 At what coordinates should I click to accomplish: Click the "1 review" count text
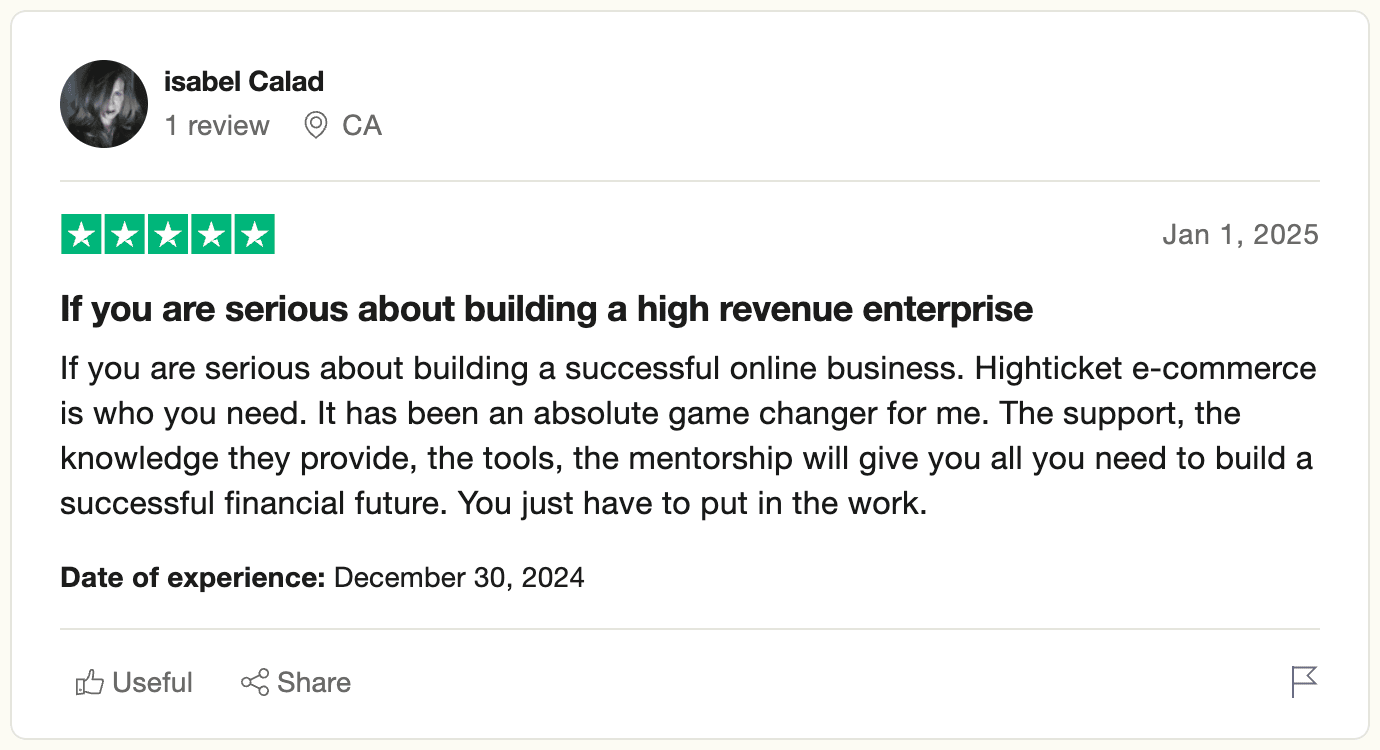217,126
